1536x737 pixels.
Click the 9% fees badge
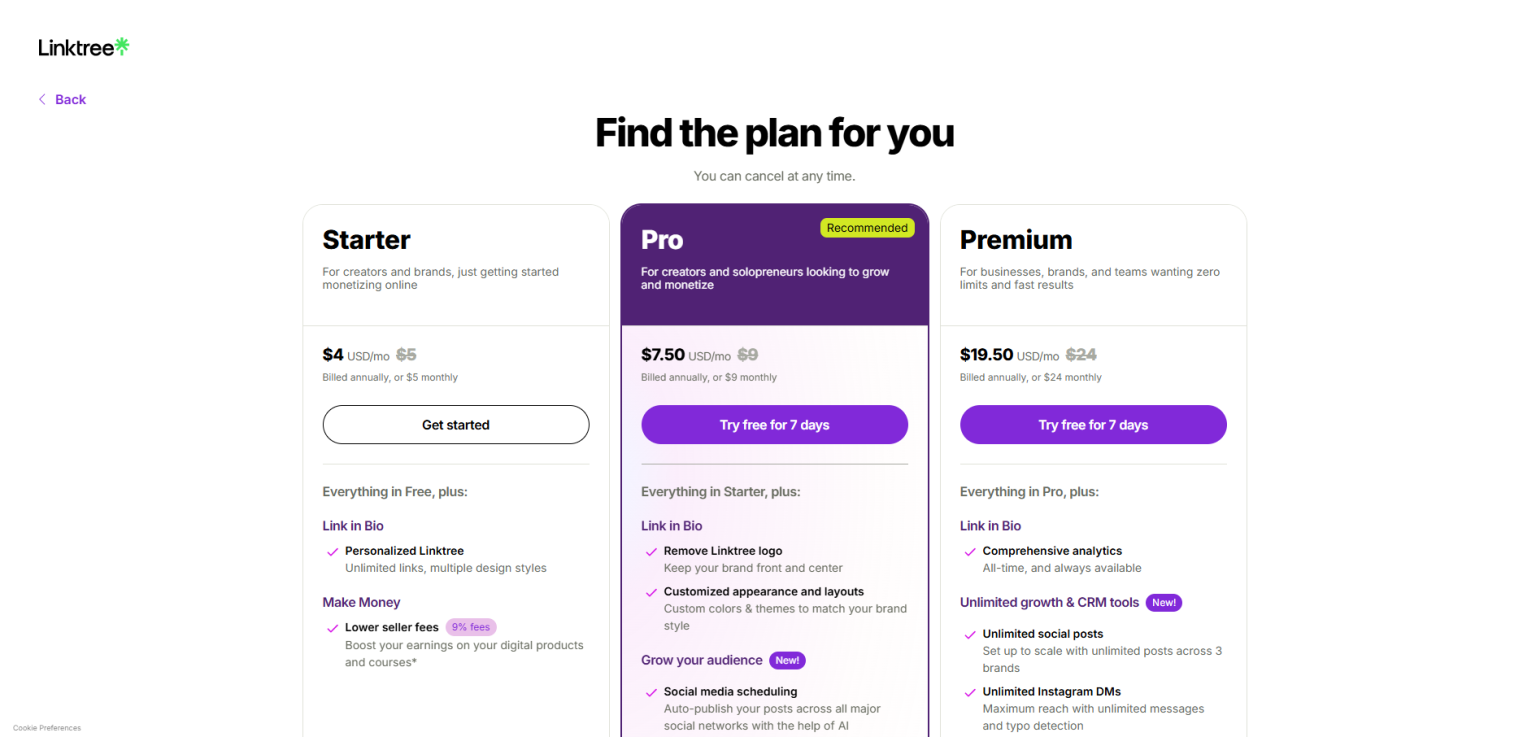tap(471, 627)
